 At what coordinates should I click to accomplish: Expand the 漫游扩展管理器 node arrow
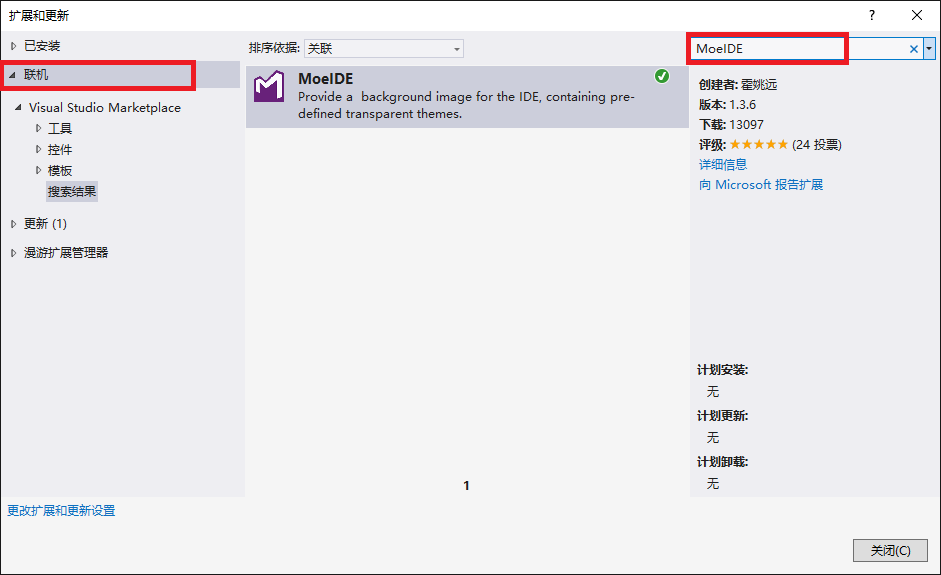pyautogui.click(x=13, y=253)
